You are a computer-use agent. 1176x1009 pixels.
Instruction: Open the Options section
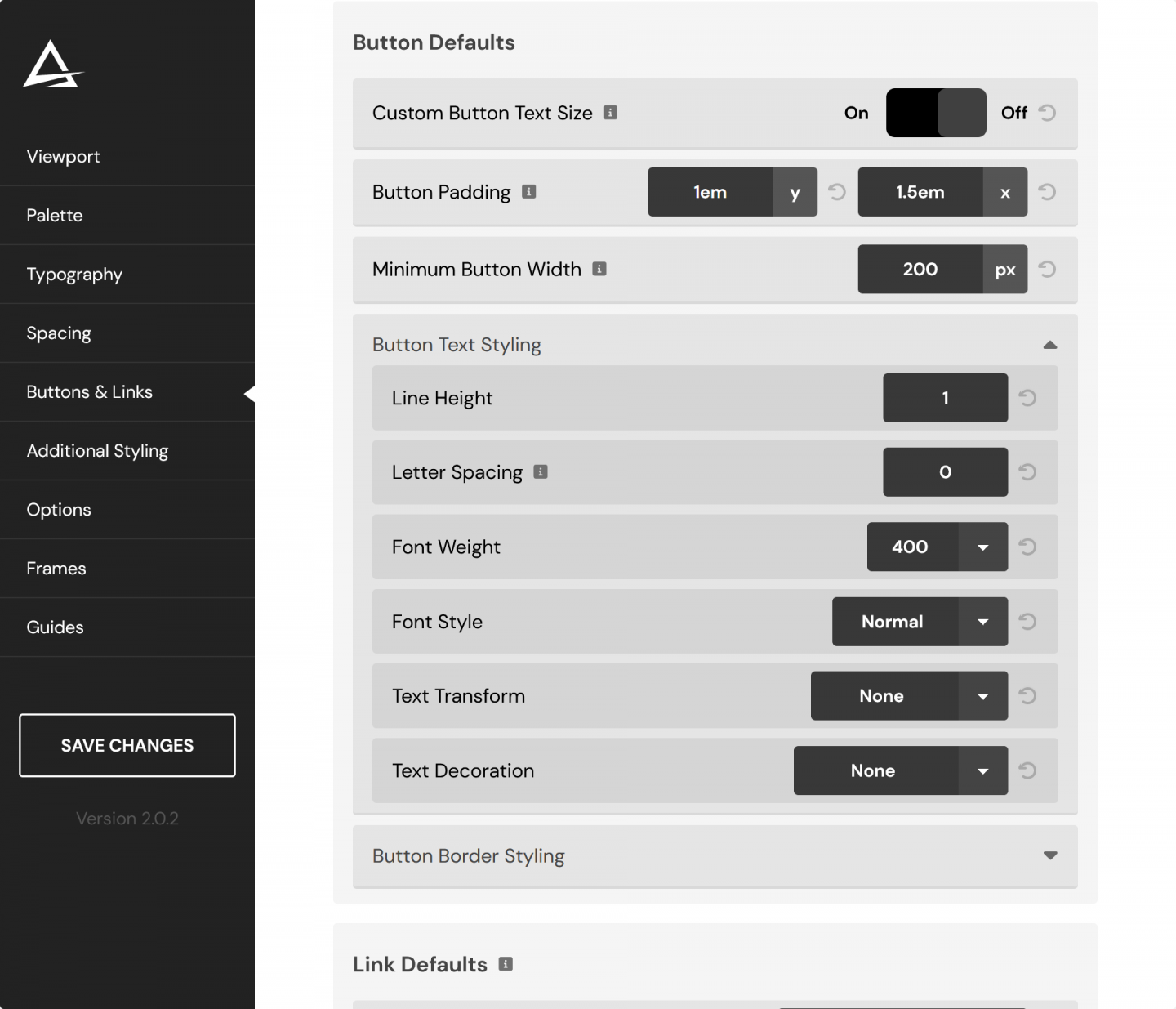pyautogui.click(x=127, y=509)
